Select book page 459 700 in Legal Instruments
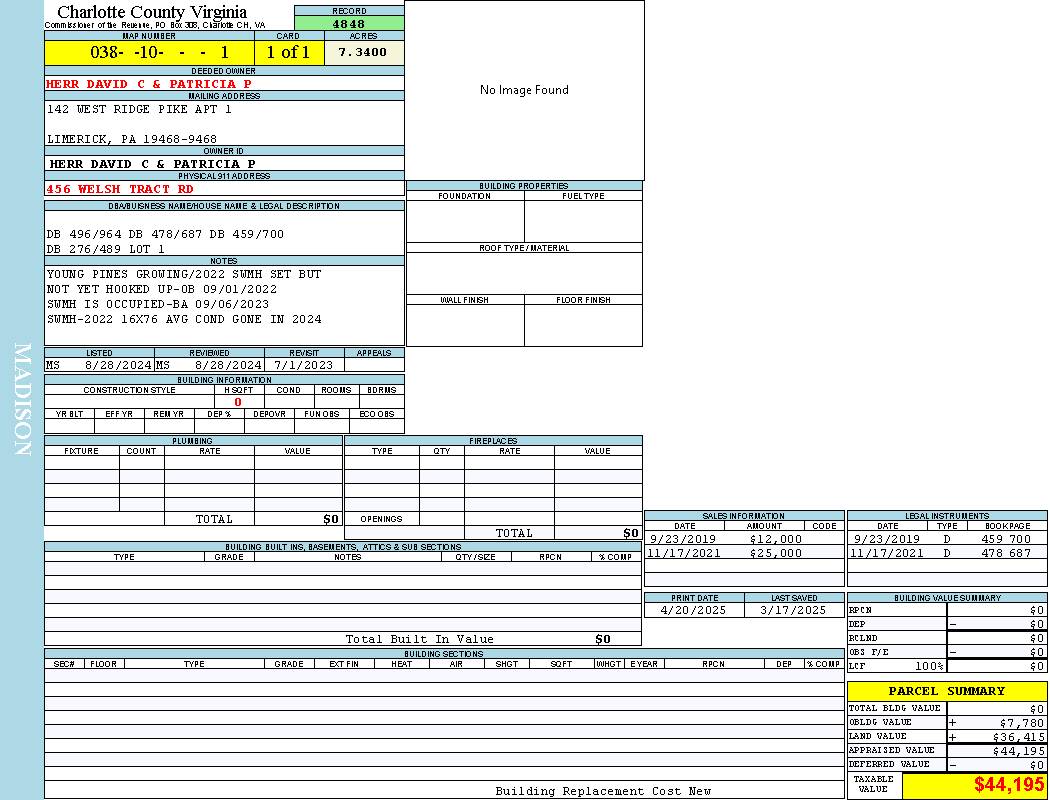Image resolution: width=1050 pixels, height=800 pixels. [1005, 539]
